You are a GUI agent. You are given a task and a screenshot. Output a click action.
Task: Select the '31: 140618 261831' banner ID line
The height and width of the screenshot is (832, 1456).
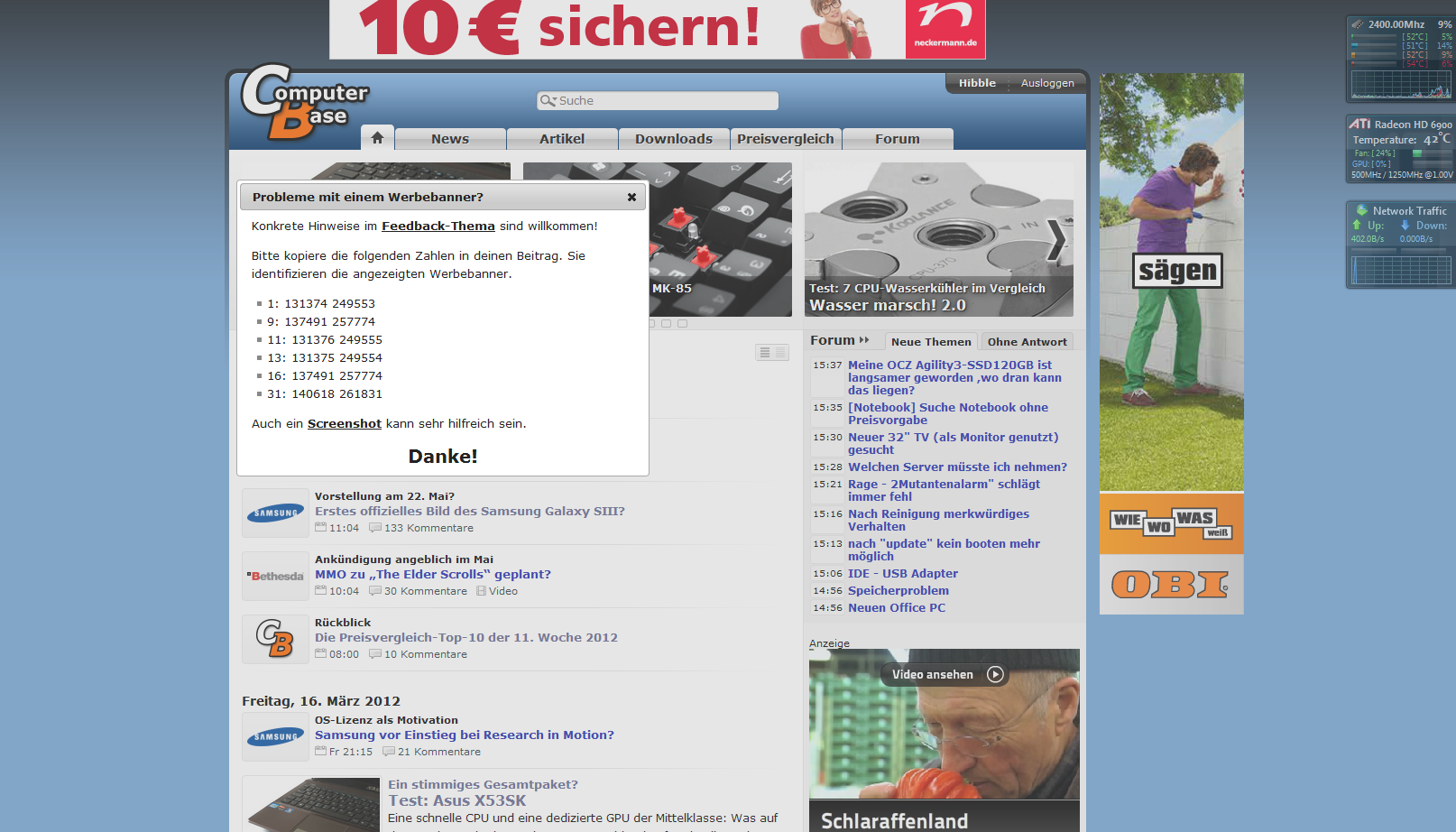(x=325, y=394)
